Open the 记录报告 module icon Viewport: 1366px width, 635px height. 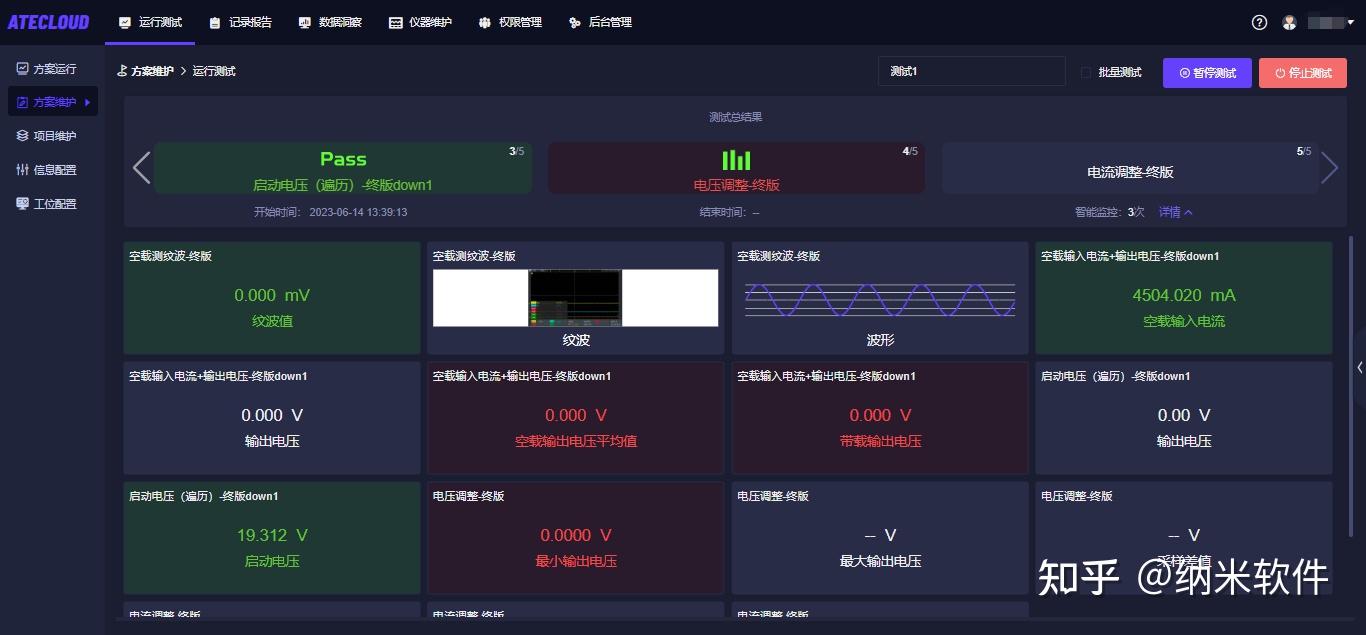[x=212, y=22]
